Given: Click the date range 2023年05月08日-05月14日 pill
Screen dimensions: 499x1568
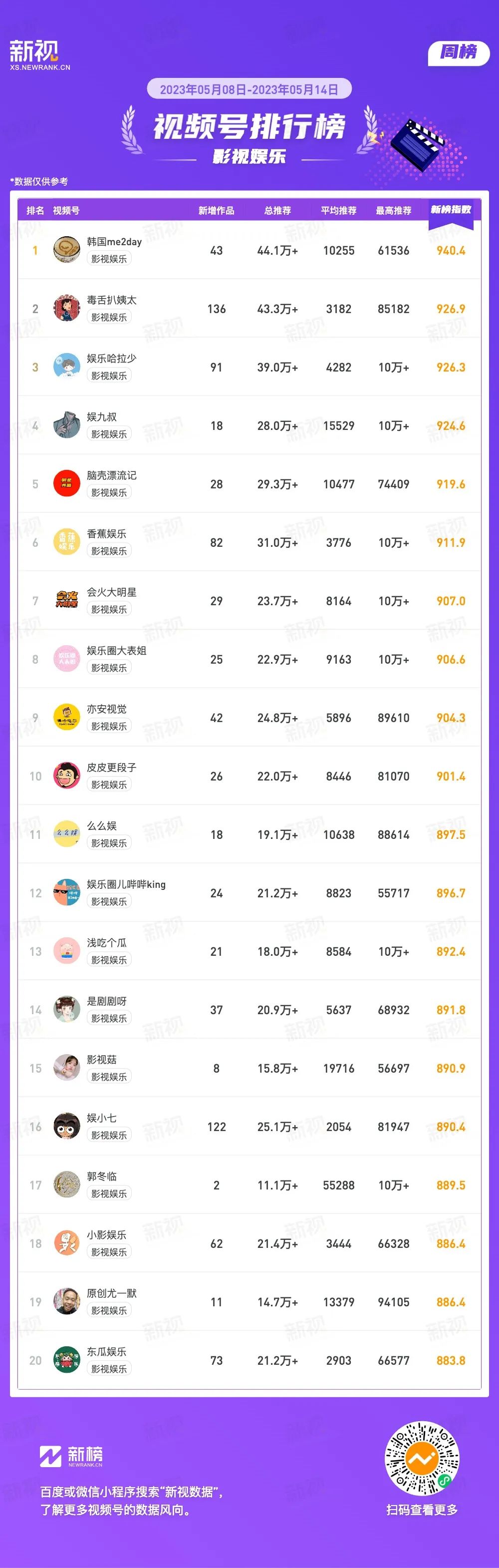Looking at the screenshot, I should pyautogui.click(x=249, y=89).
